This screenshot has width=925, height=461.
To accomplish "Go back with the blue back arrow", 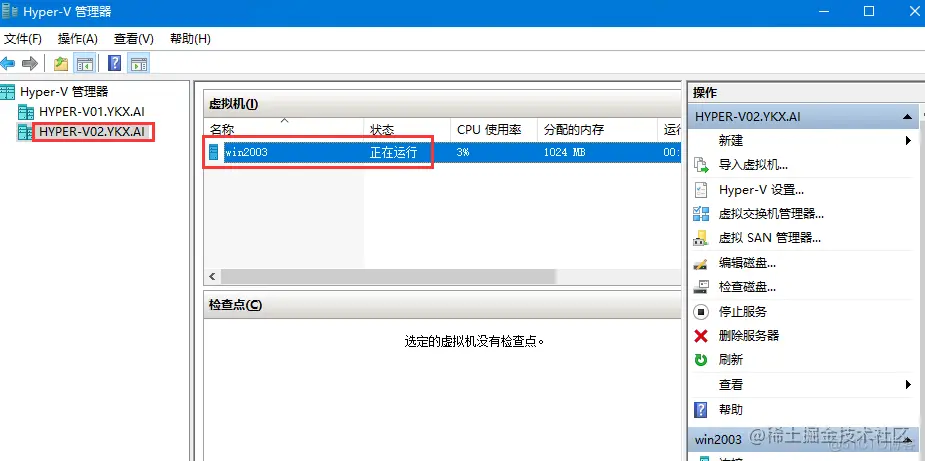I will [x=8, y=64].
